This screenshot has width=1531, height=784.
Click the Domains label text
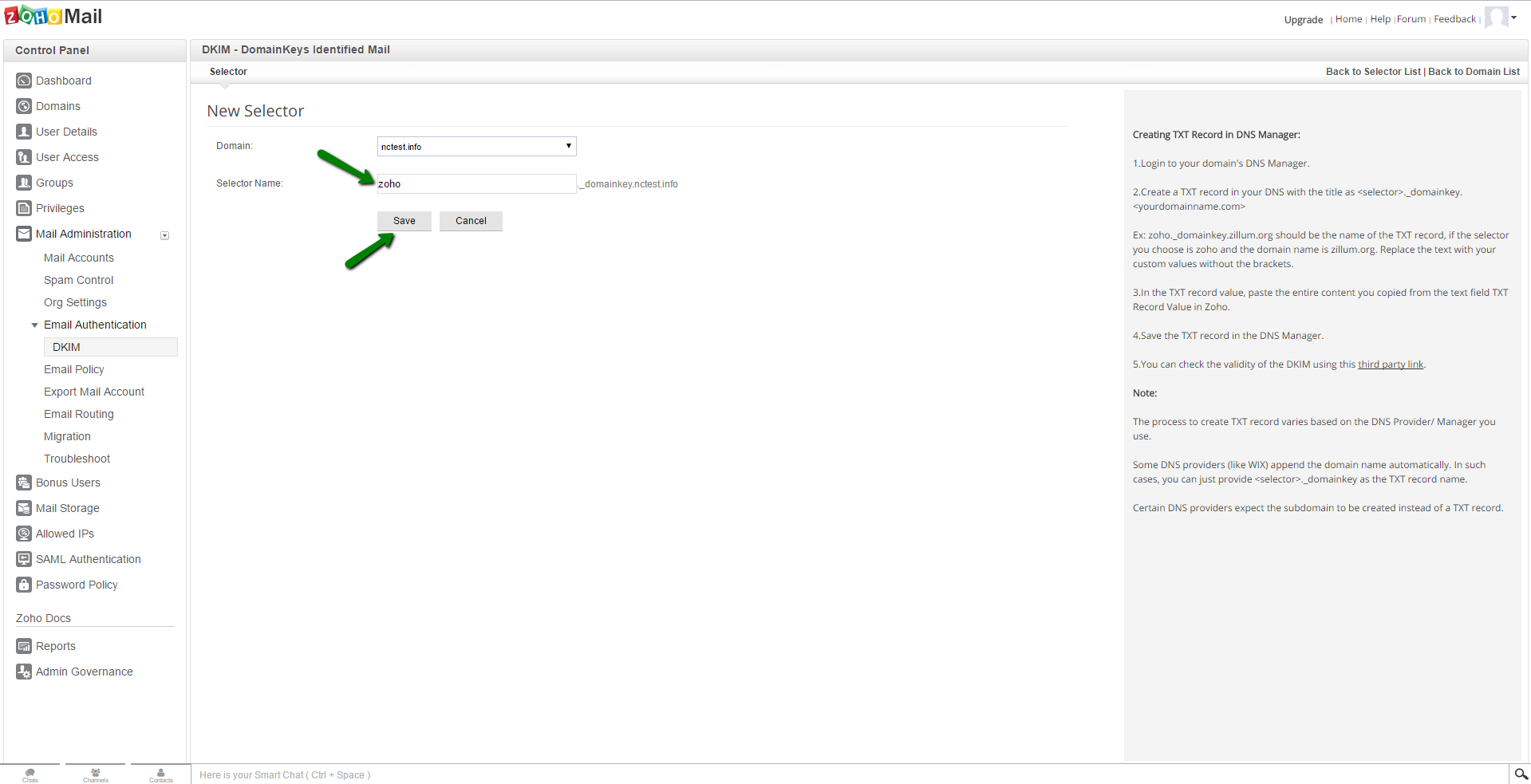point(58,106)
